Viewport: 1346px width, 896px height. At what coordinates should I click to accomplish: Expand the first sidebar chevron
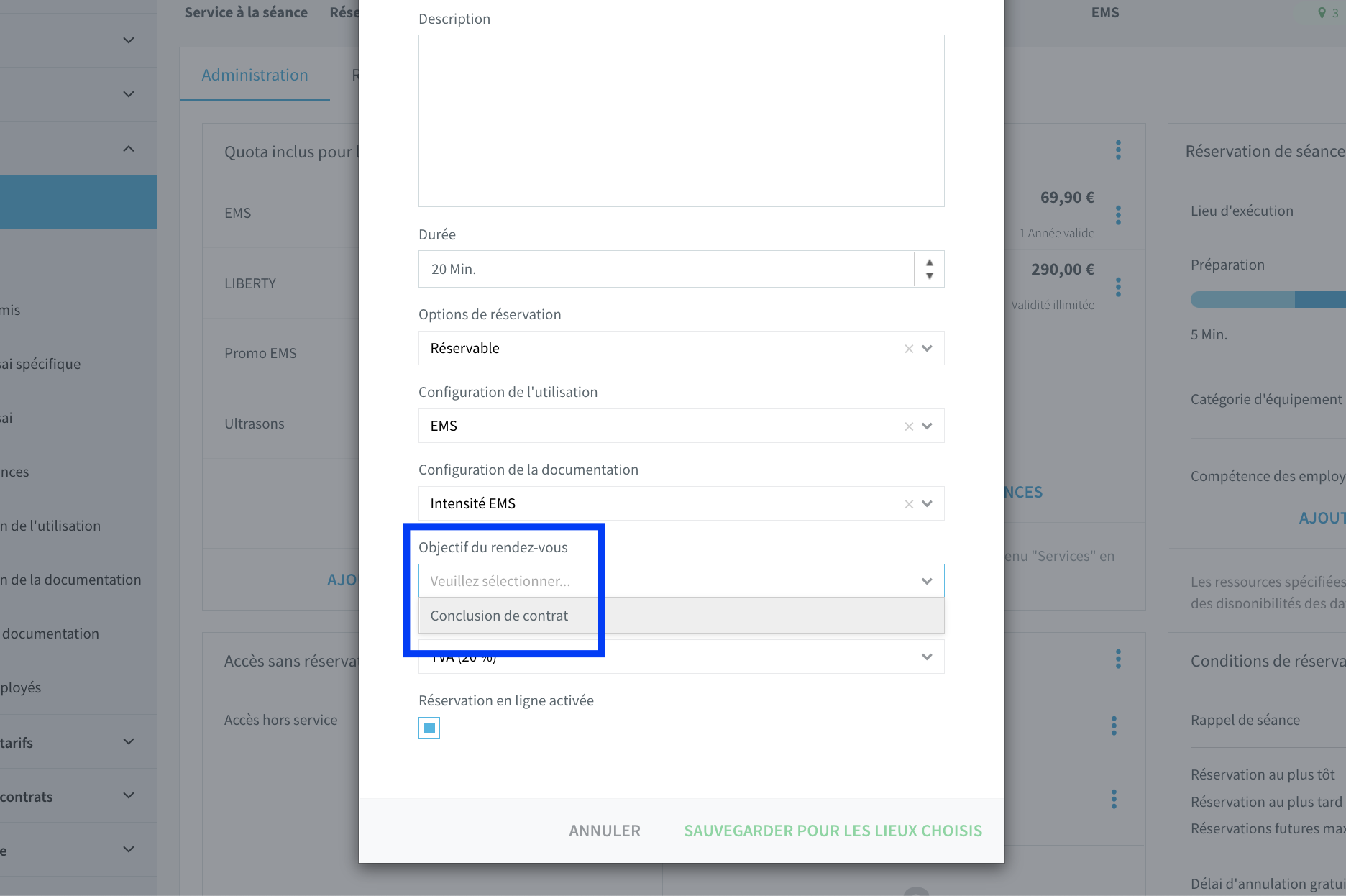point(129,40)
